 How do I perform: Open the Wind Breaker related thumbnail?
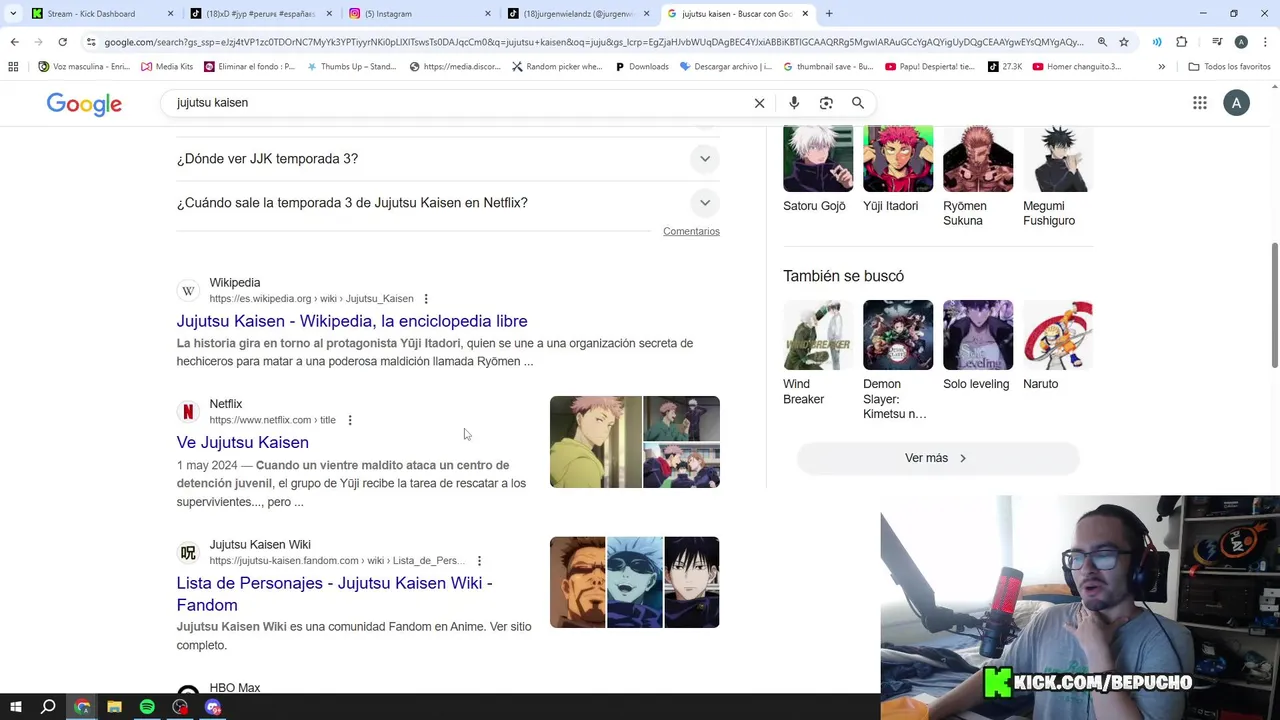pos(818,335)
